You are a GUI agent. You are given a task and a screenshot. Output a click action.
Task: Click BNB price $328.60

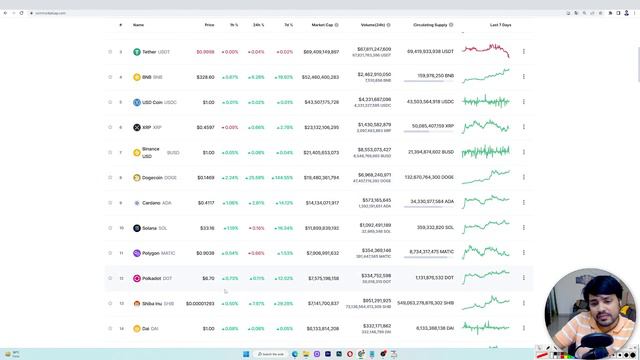pyautogui.click(x=205, y=77)
